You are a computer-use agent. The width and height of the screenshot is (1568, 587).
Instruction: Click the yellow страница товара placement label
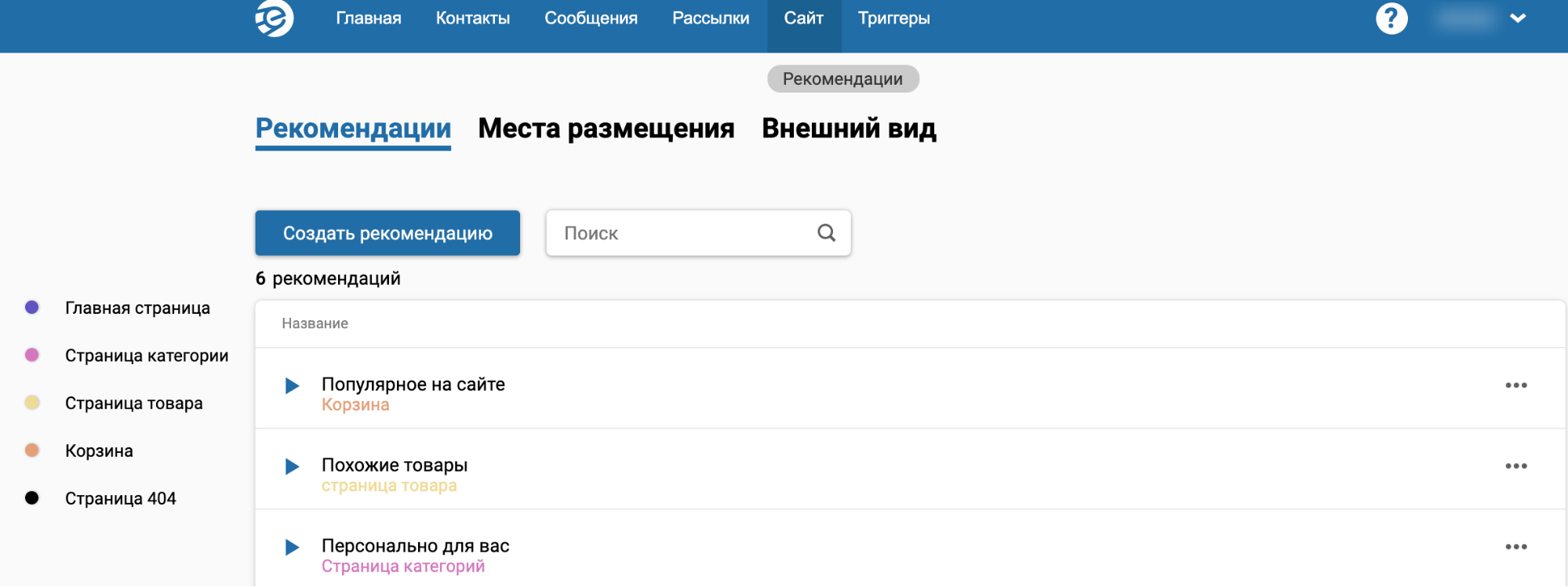tap(389, 486)
